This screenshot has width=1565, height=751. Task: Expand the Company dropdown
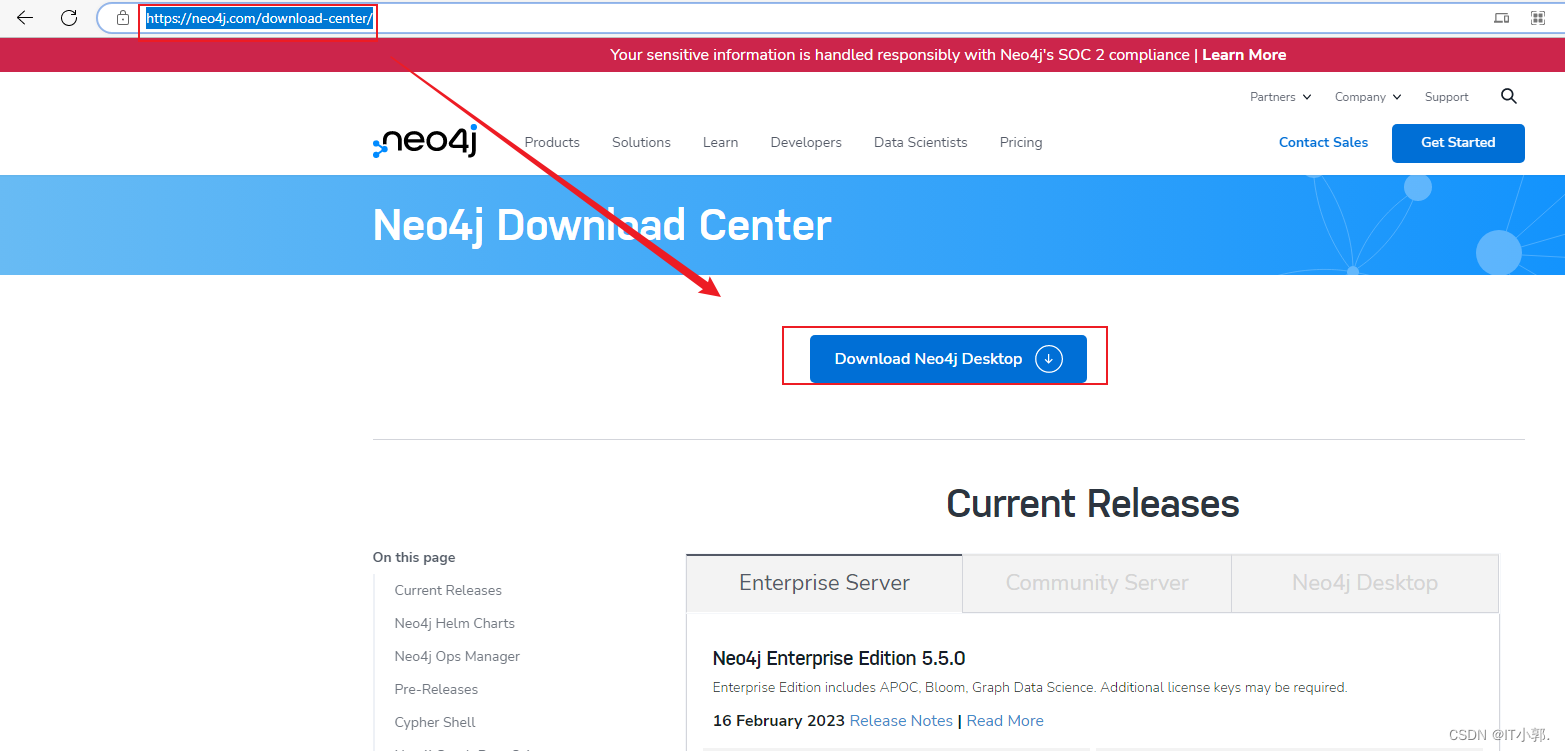pyautogui.click(x=1368, y=97)
